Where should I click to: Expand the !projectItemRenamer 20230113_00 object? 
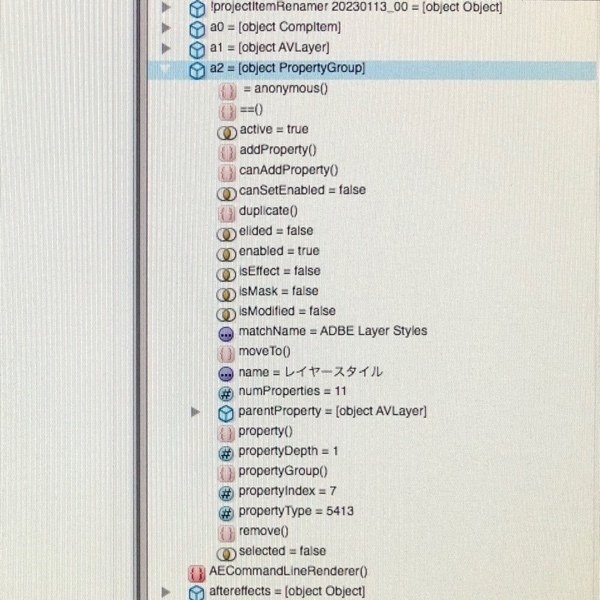166,7
